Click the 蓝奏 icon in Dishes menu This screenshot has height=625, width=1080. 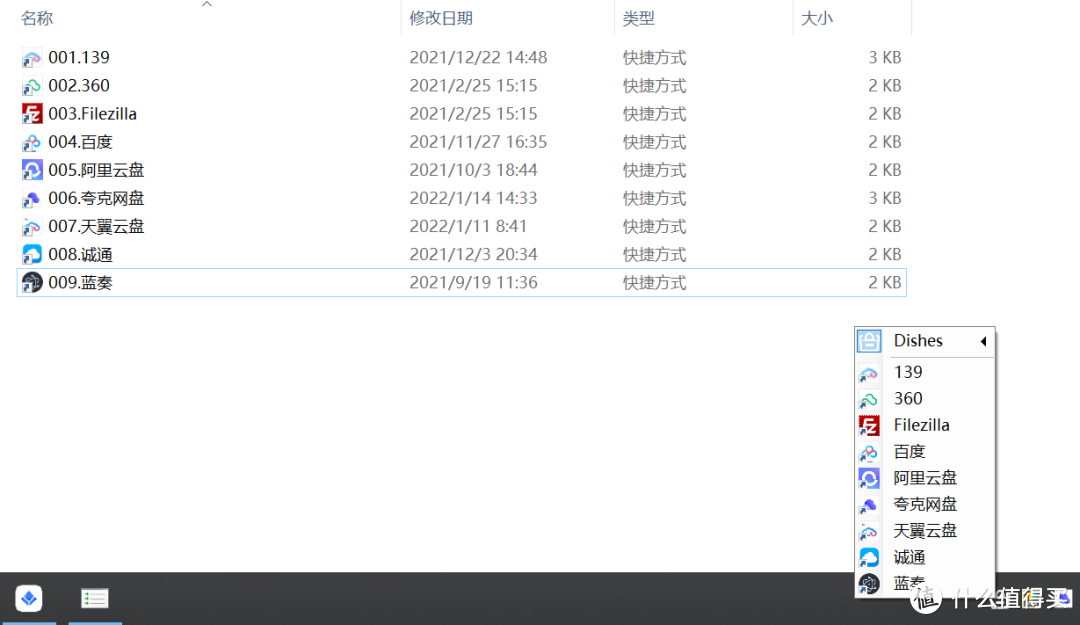point(869,584)
